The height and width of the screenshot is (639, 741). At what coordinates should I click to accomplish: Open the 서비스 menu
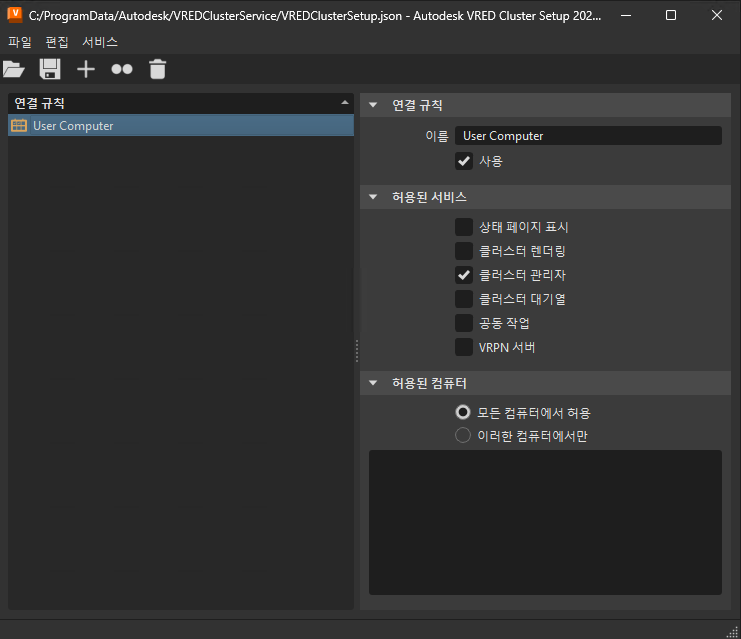pyautogui.click(x=100, y=42)
